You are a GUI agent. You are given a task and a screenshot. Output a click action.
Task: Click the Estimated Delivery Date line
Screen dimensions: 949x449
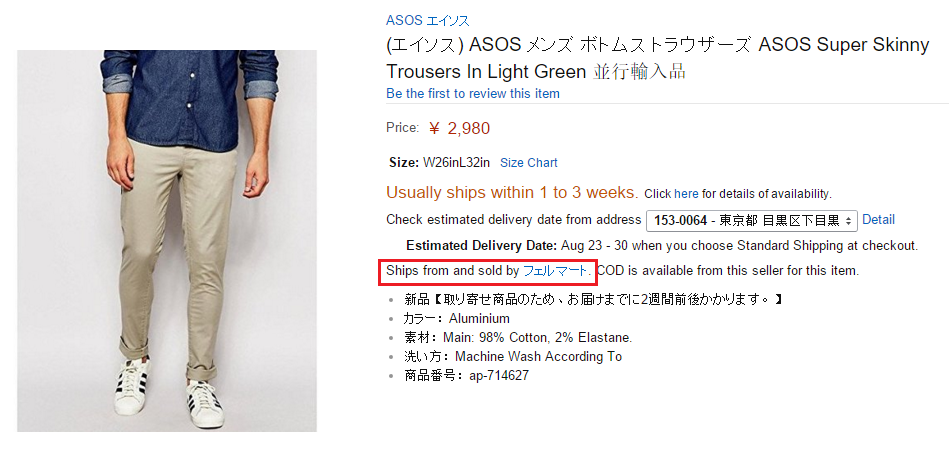tap(661, 245)
